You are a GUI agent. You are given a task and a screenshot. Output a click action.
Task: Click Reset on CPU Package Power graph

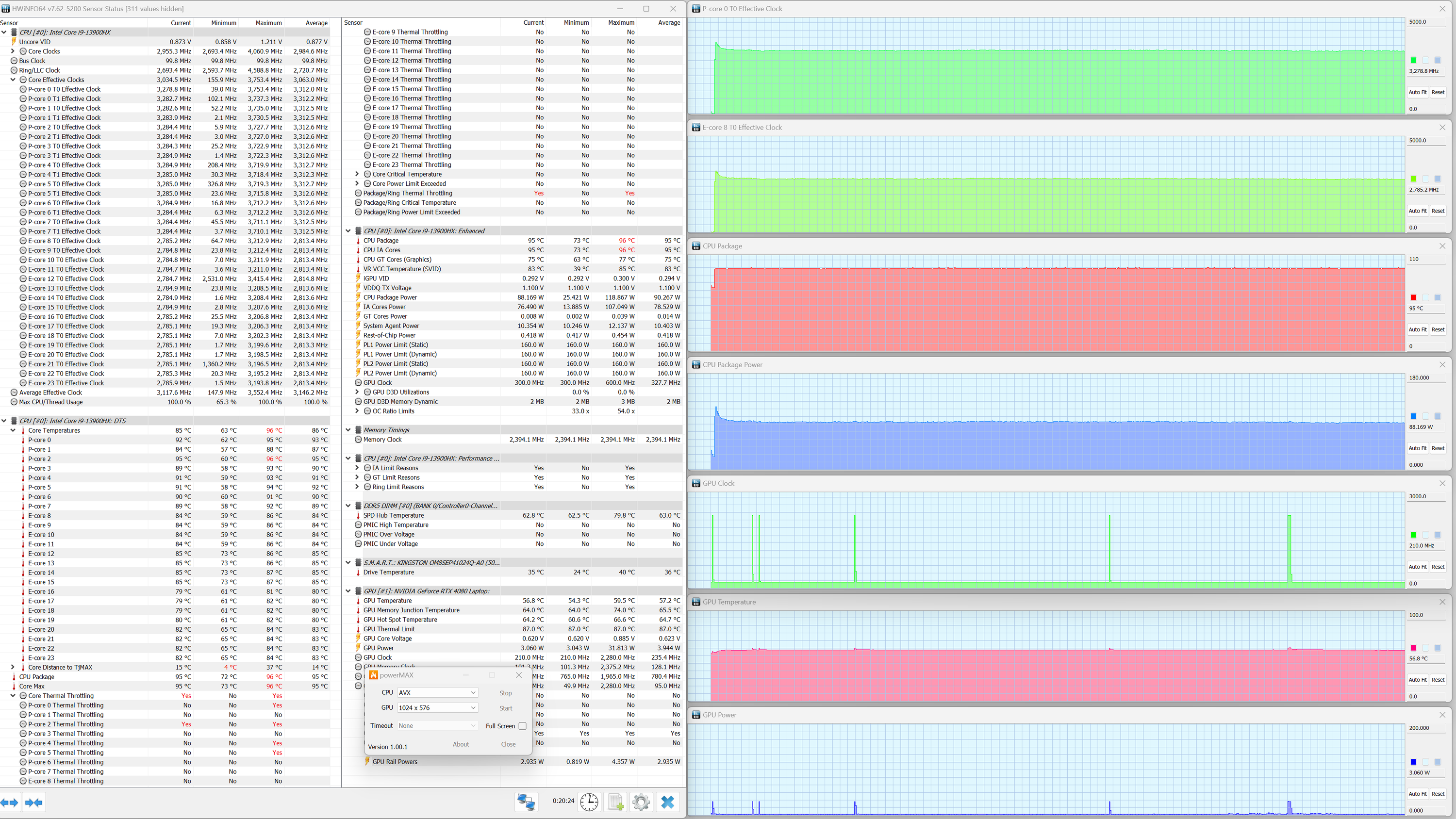[1438, 448]
